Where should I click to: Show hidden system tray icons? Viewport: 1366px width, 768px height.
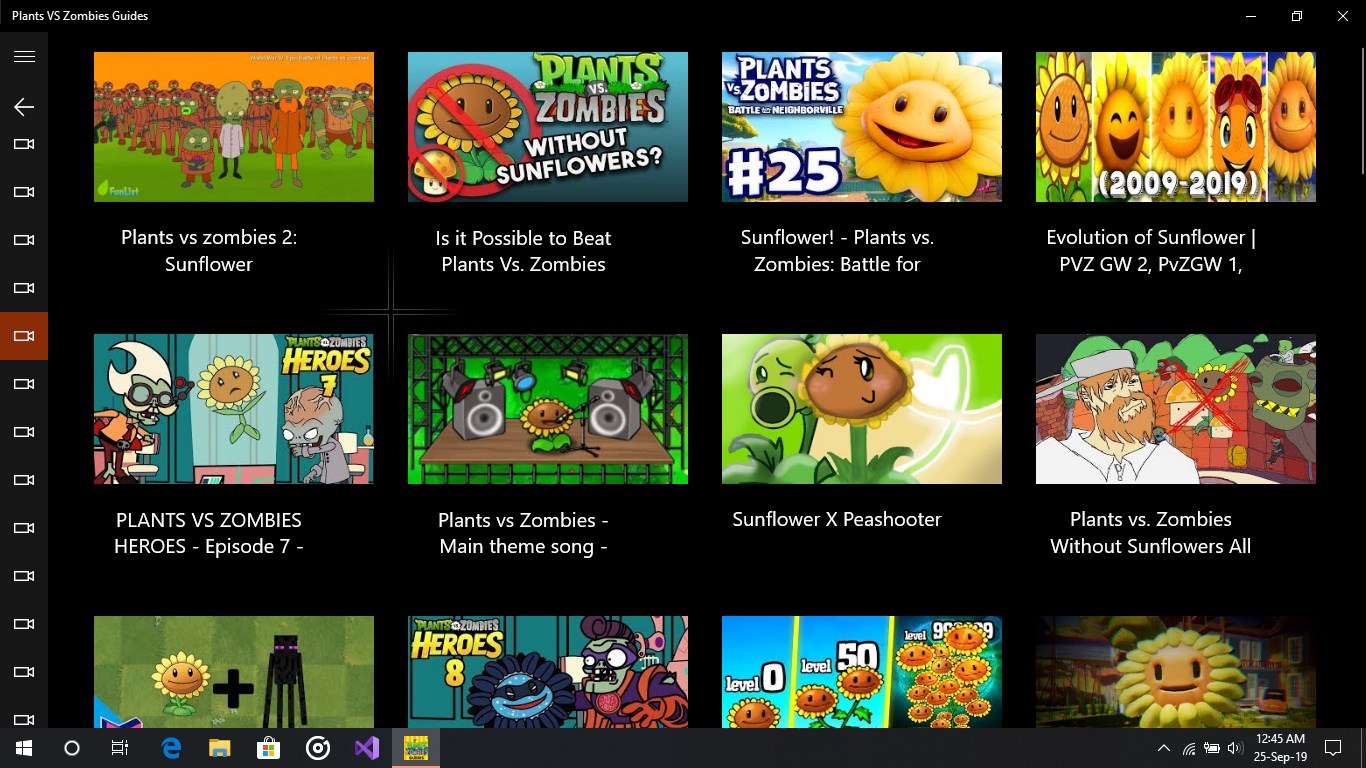tap(1164, 748)
